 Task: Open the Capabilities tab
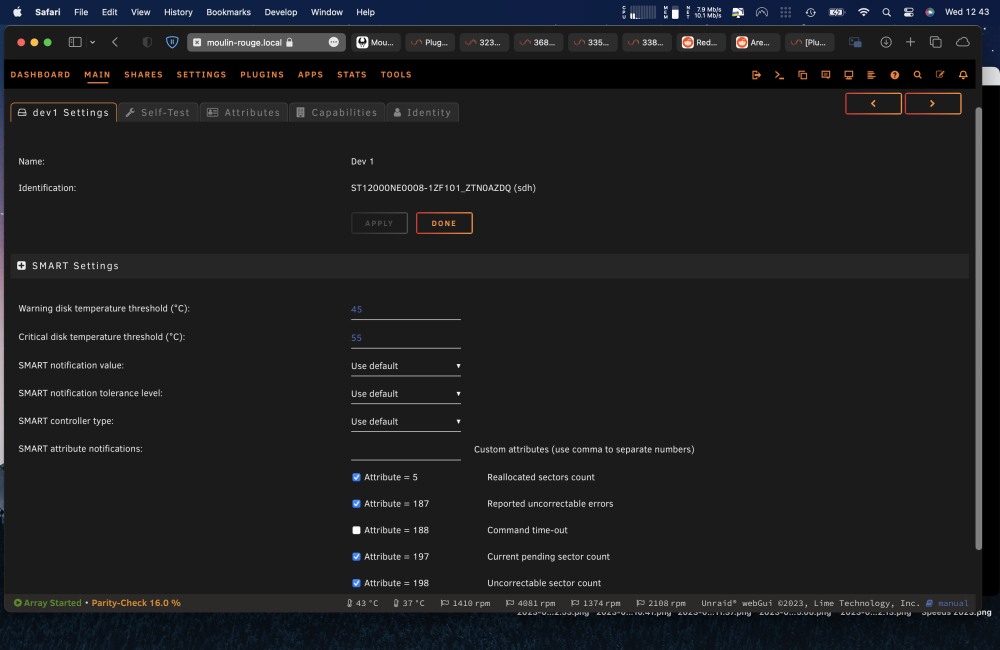point(337,112)
